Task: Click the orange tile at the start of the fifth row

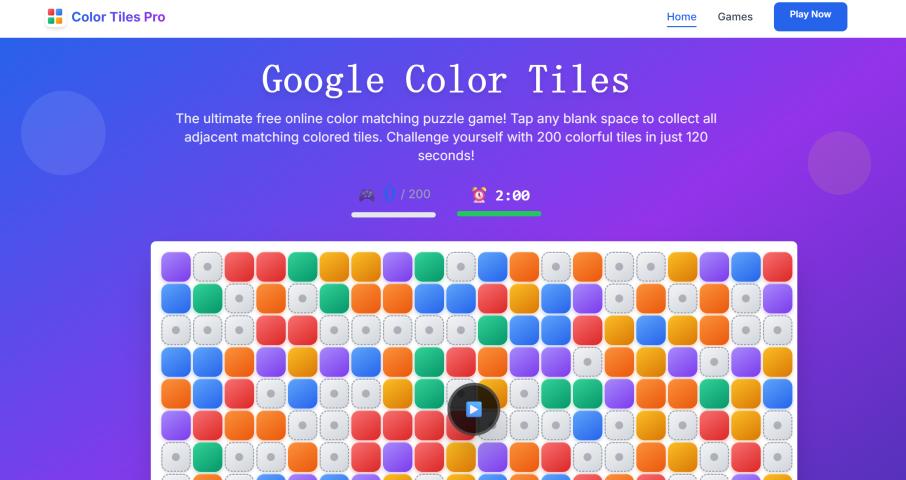Action: tap(176, 393)
